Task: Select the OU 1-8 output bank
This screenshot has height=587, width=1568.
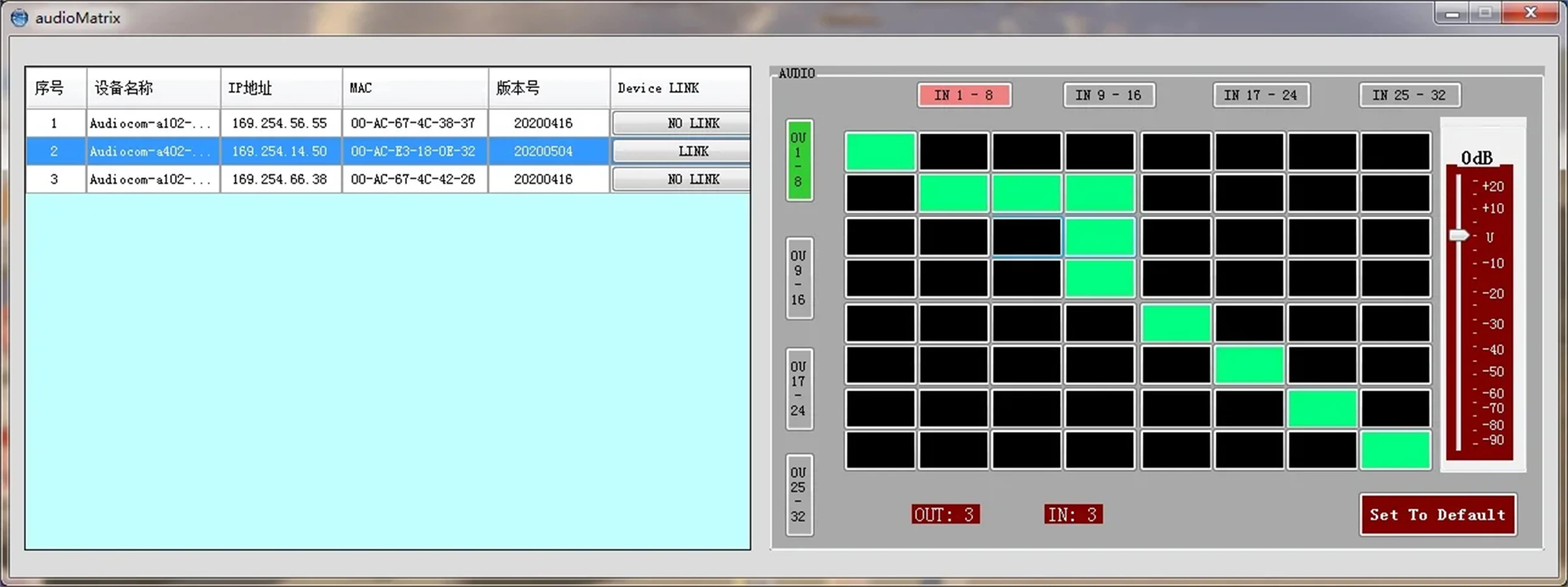Action: [799, 160]
